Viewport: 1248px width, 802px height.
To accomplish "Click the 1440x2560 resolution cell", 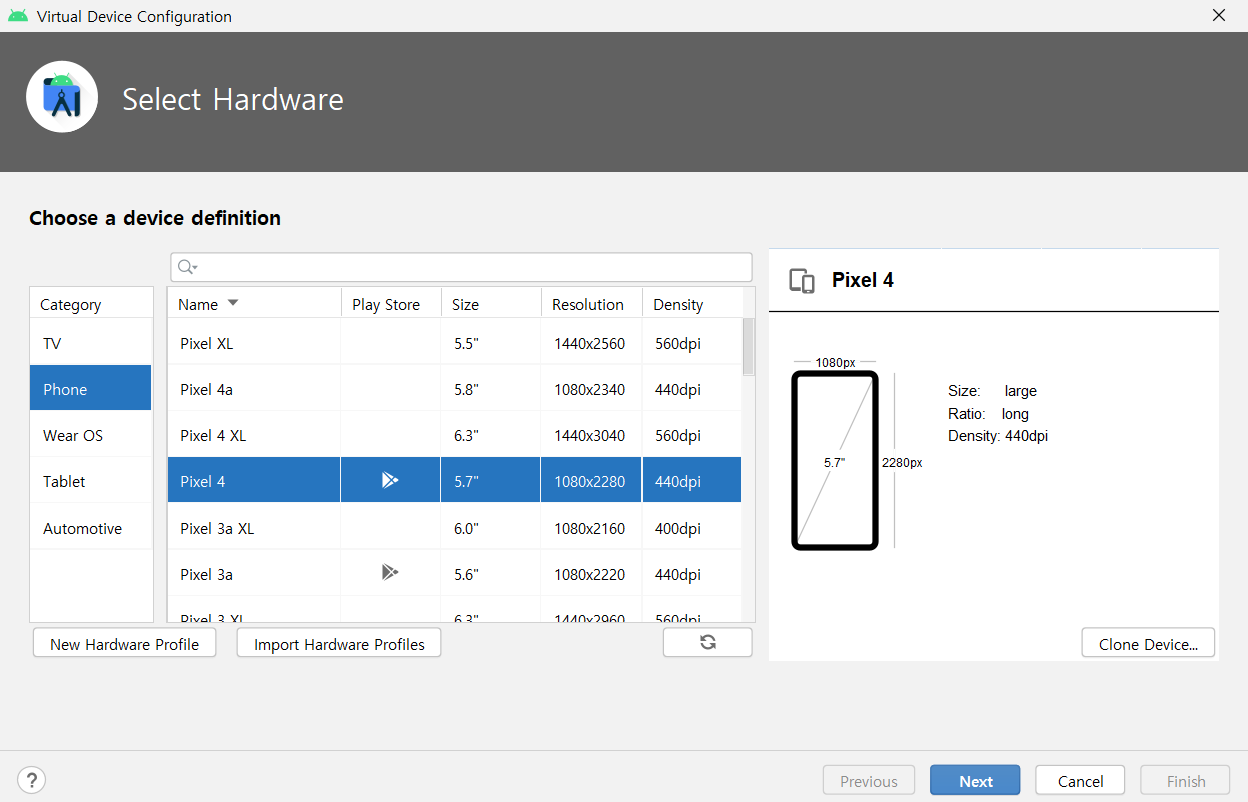I will click(589, 343).
